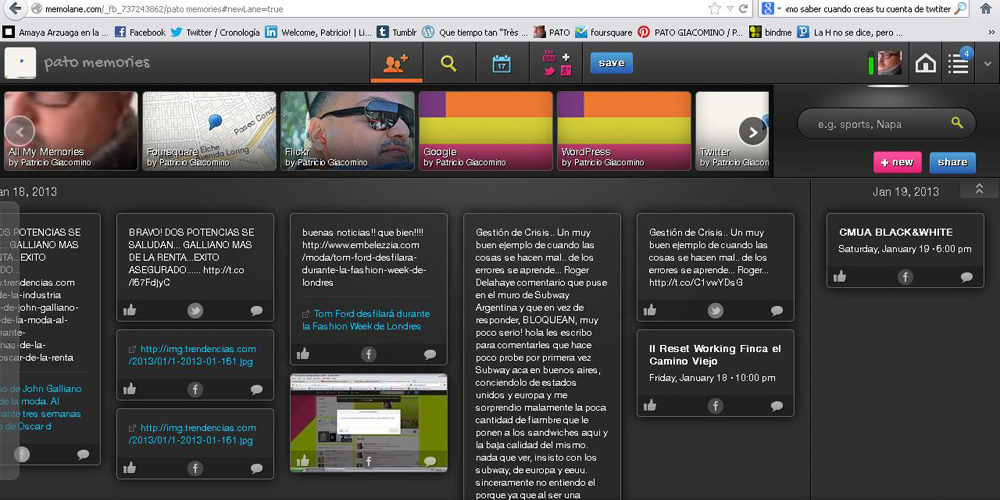Open the Tom Ford desfilará link

(364, 319)
